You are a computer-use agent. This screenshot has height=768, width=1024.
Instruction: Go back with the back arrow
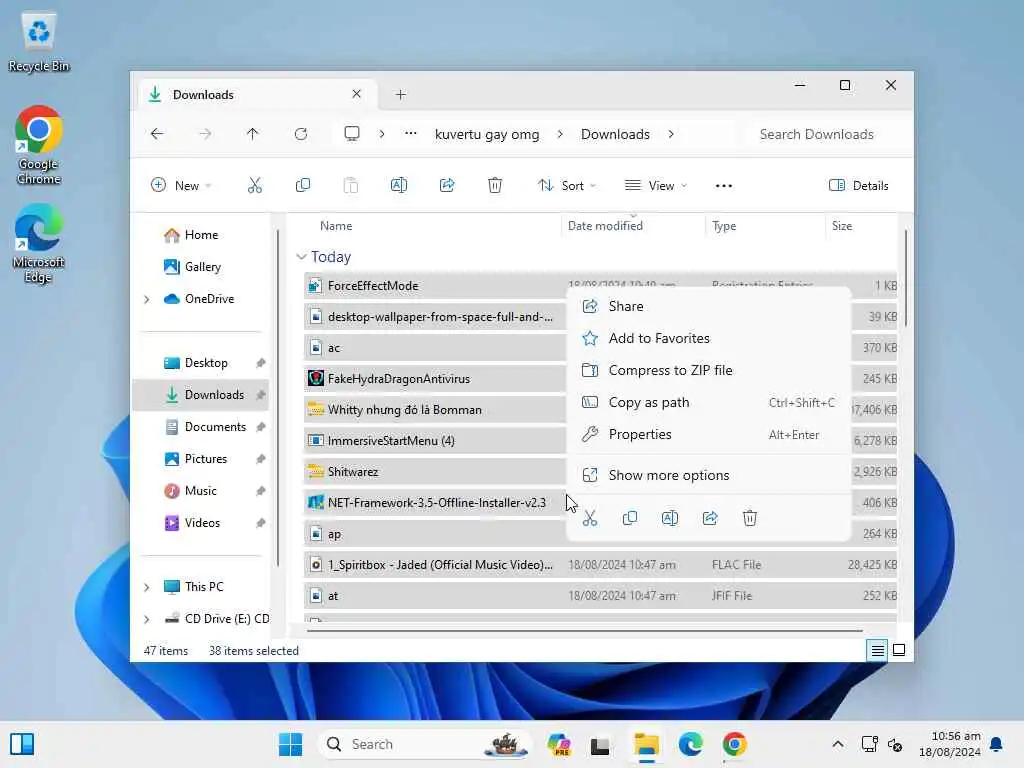(x=157, y=134)
